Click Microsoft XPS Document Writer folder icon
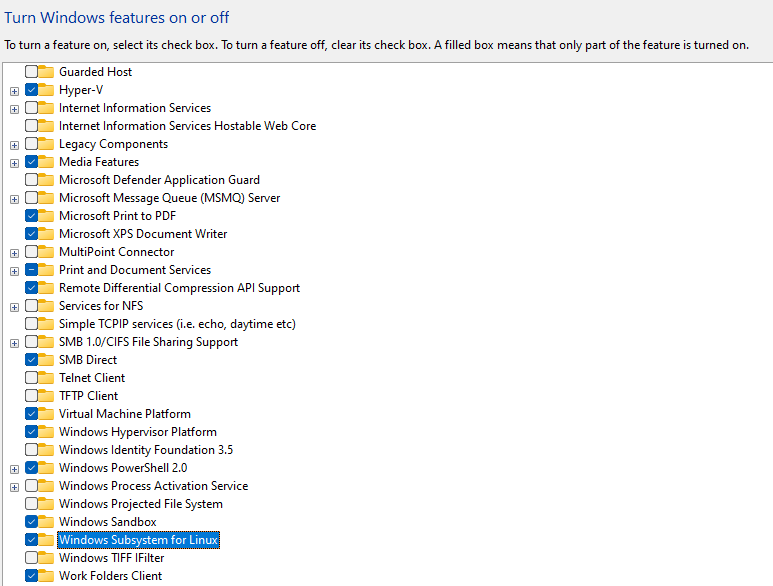This screenshot has width=773, height=586. pos(46,234)
